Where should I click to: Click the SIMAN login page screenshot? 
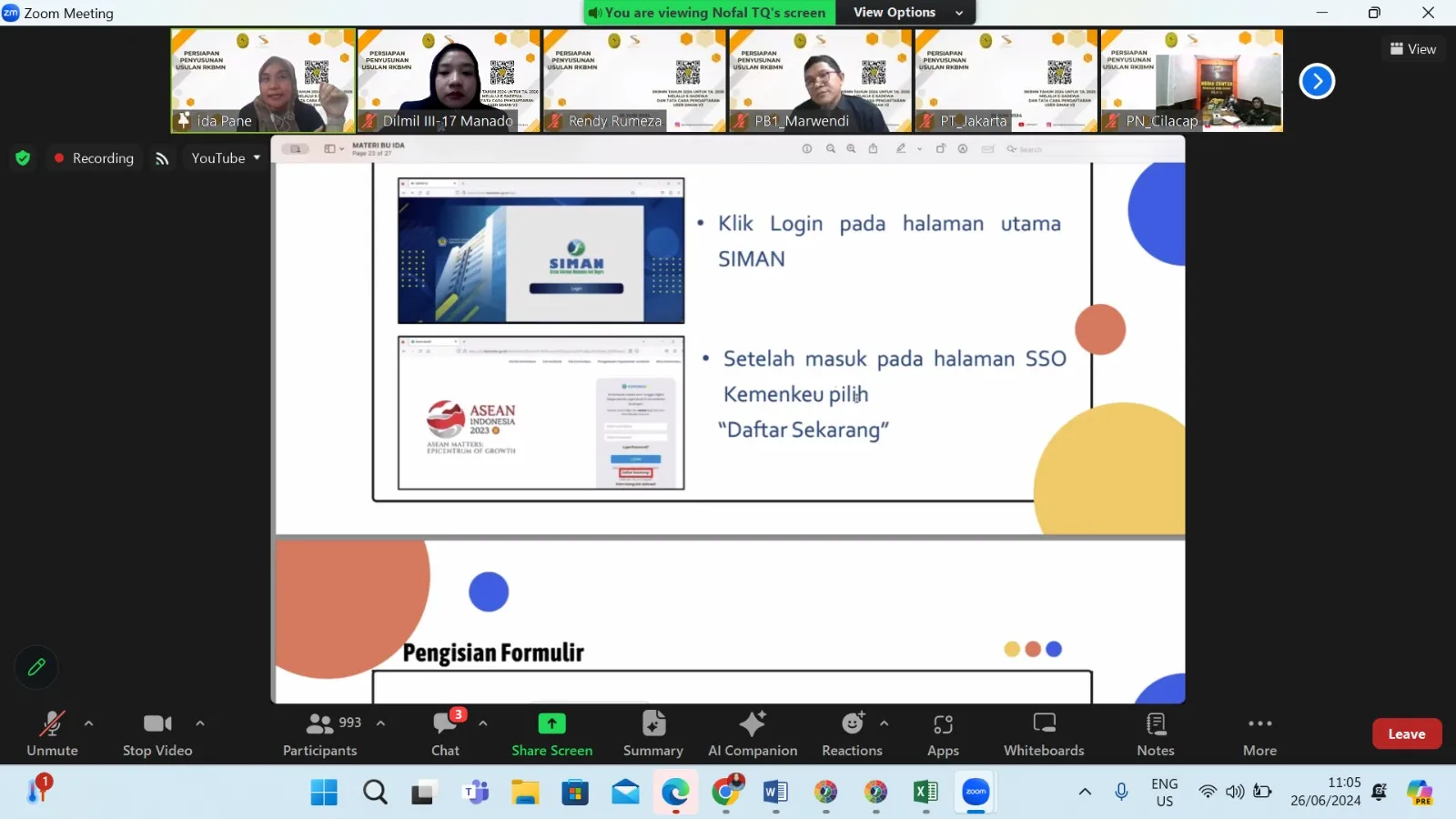point(541,250)
